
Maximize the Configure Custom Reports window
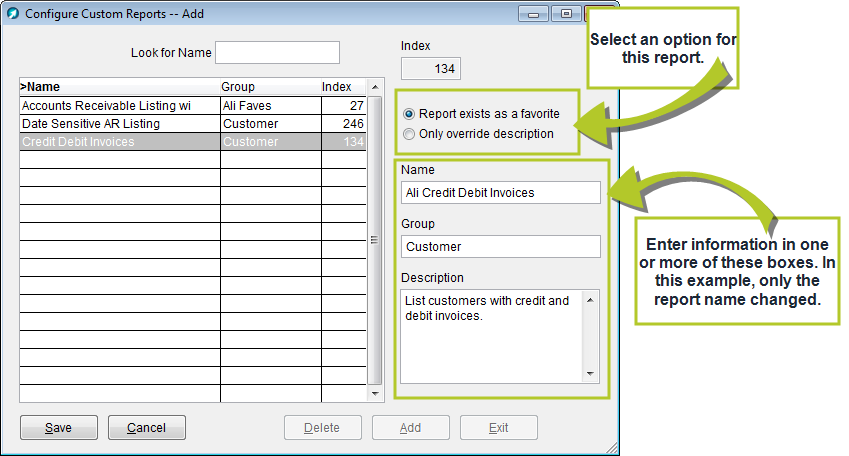coord(566,14)
